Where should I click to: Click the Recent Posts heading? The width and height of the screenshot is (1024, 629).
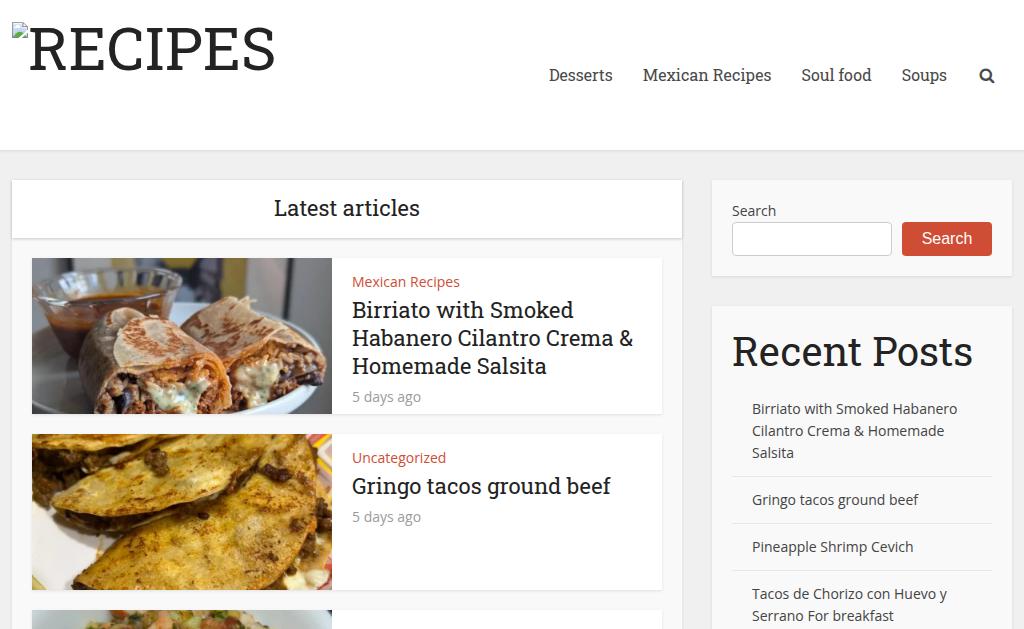pos(852,352)
